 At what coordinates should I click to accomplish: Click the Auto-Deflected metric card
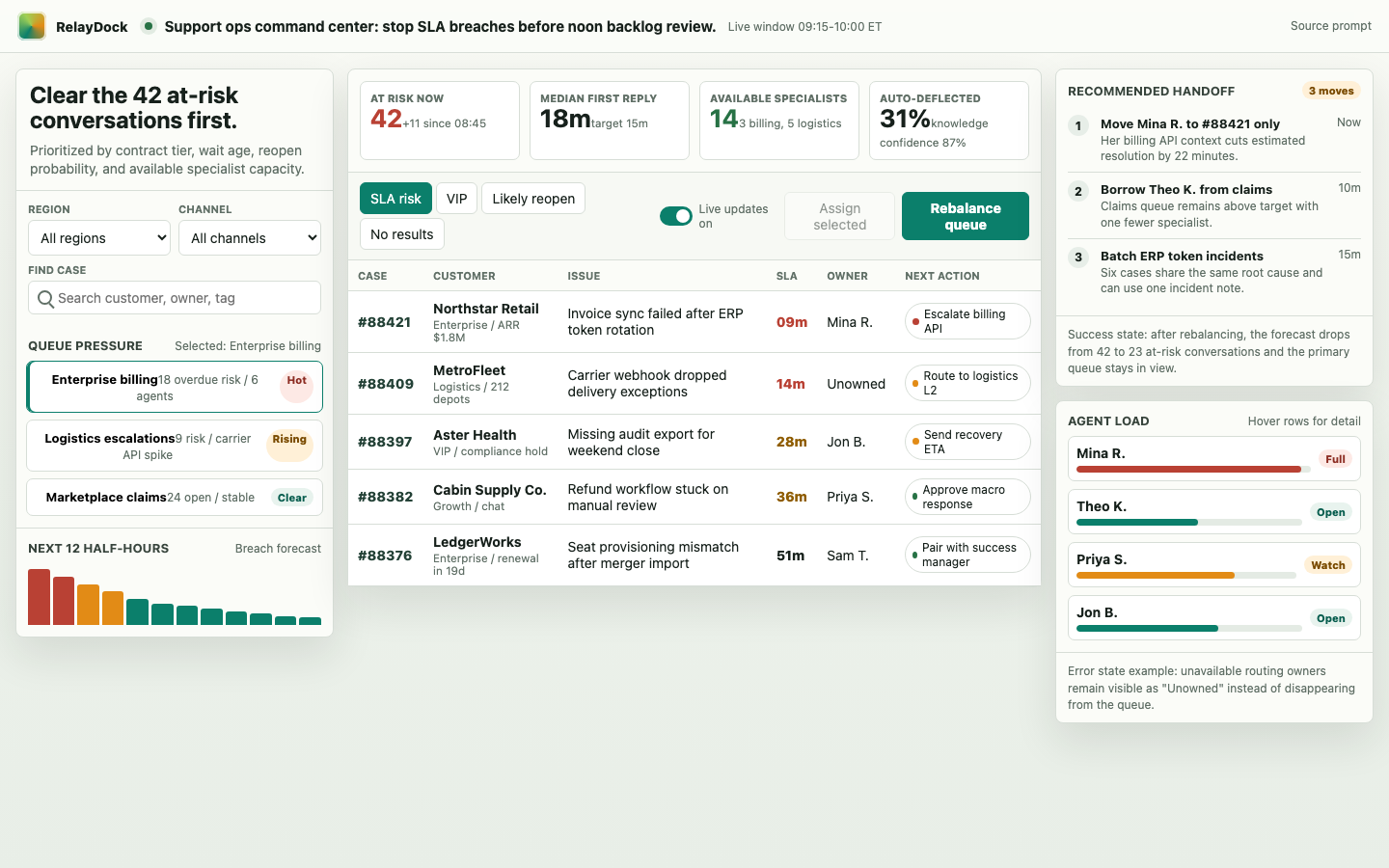point(949,121)
